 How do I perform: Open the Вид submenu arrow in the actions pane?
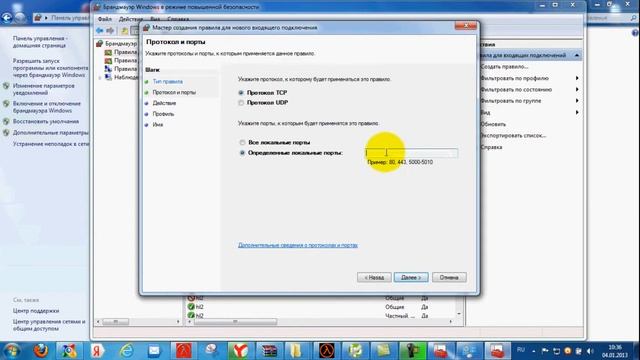(577, 112)
